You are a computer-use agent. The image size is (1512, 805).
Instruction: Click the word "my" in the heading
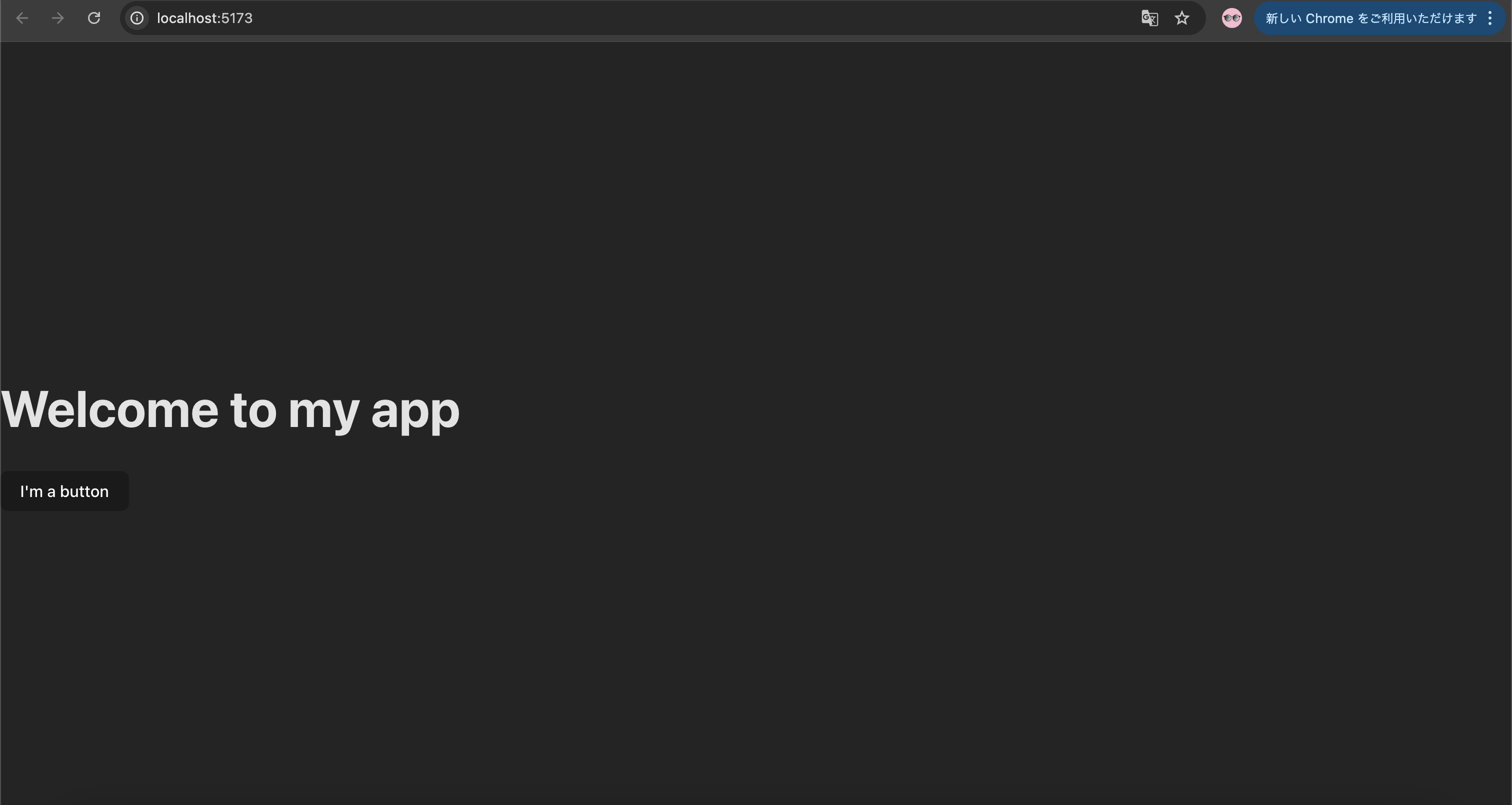coord(323,412)
